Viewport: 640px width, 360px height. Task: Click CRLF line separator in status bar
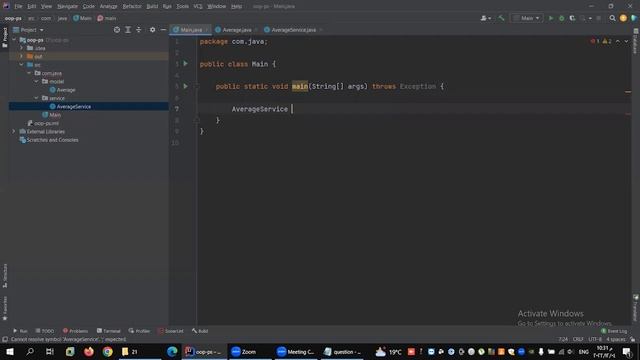pyautogui.click(x=578, y=339)
